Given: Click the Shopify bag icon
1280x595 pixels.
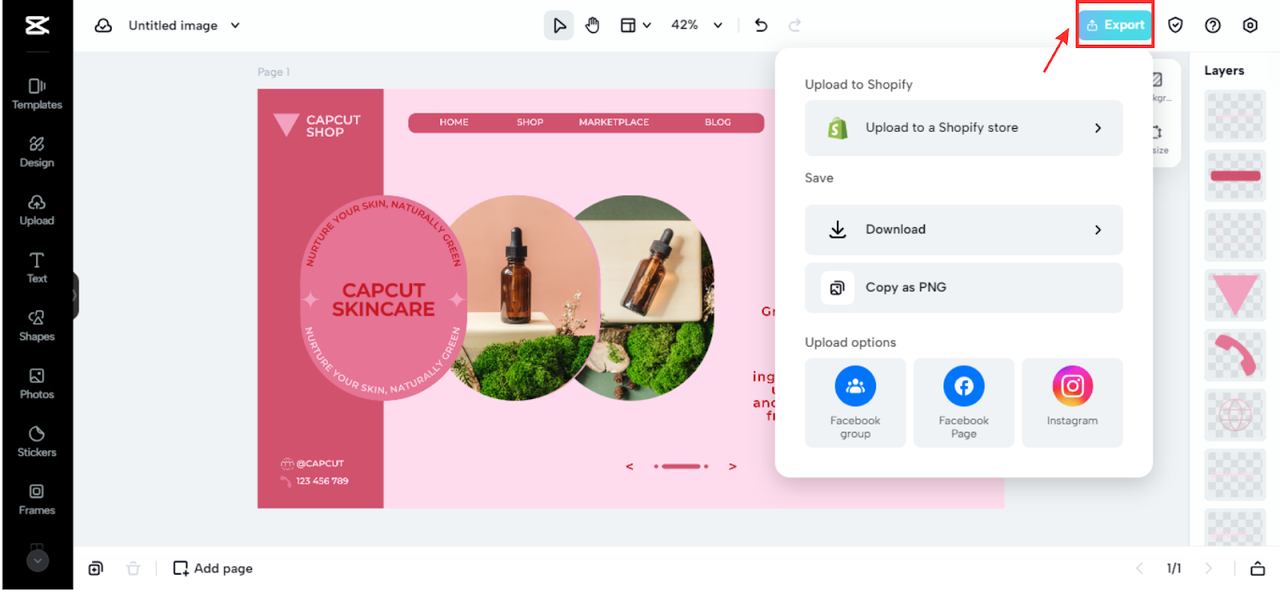Looking at the screenshot, I should [837, 128].
